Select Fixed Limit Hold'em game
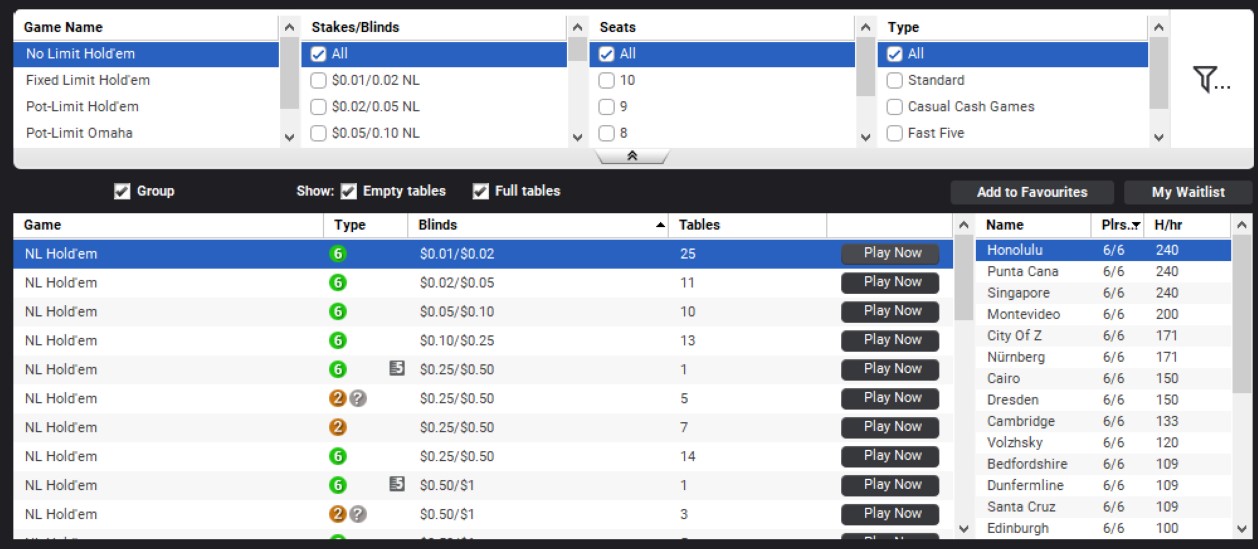The image size is (1258, 549). 88,80
